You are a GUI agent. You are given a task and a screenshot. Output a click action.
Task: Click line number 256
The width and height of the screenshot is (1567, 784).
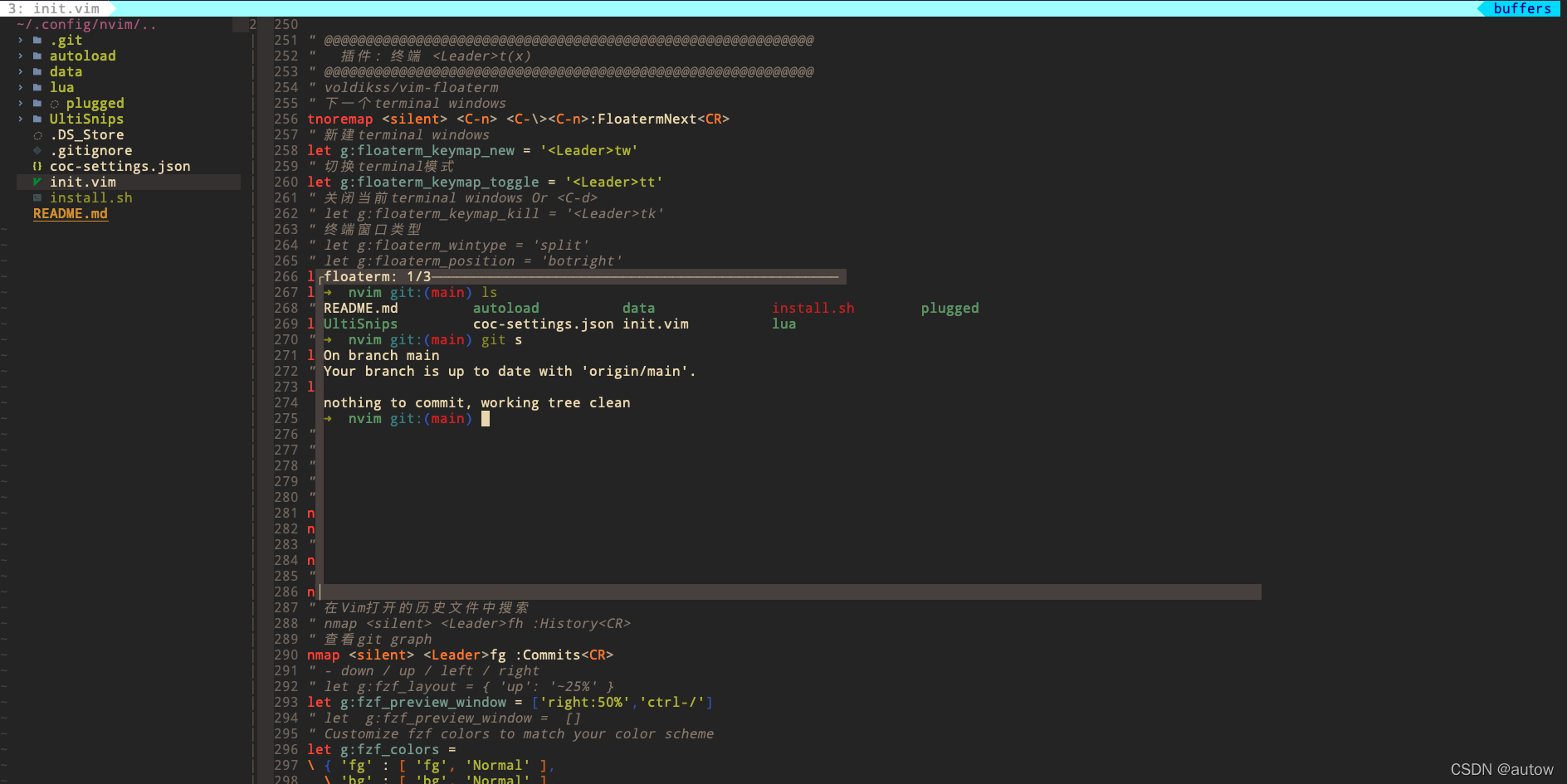286,119
